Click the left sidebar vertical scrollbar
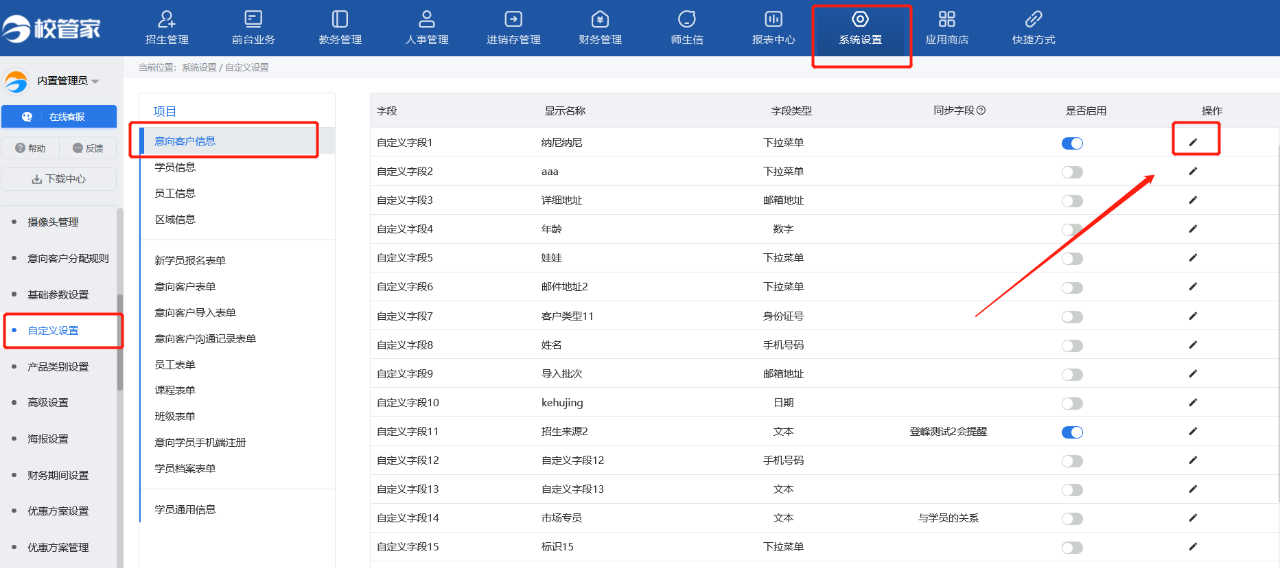 point(120,340)
